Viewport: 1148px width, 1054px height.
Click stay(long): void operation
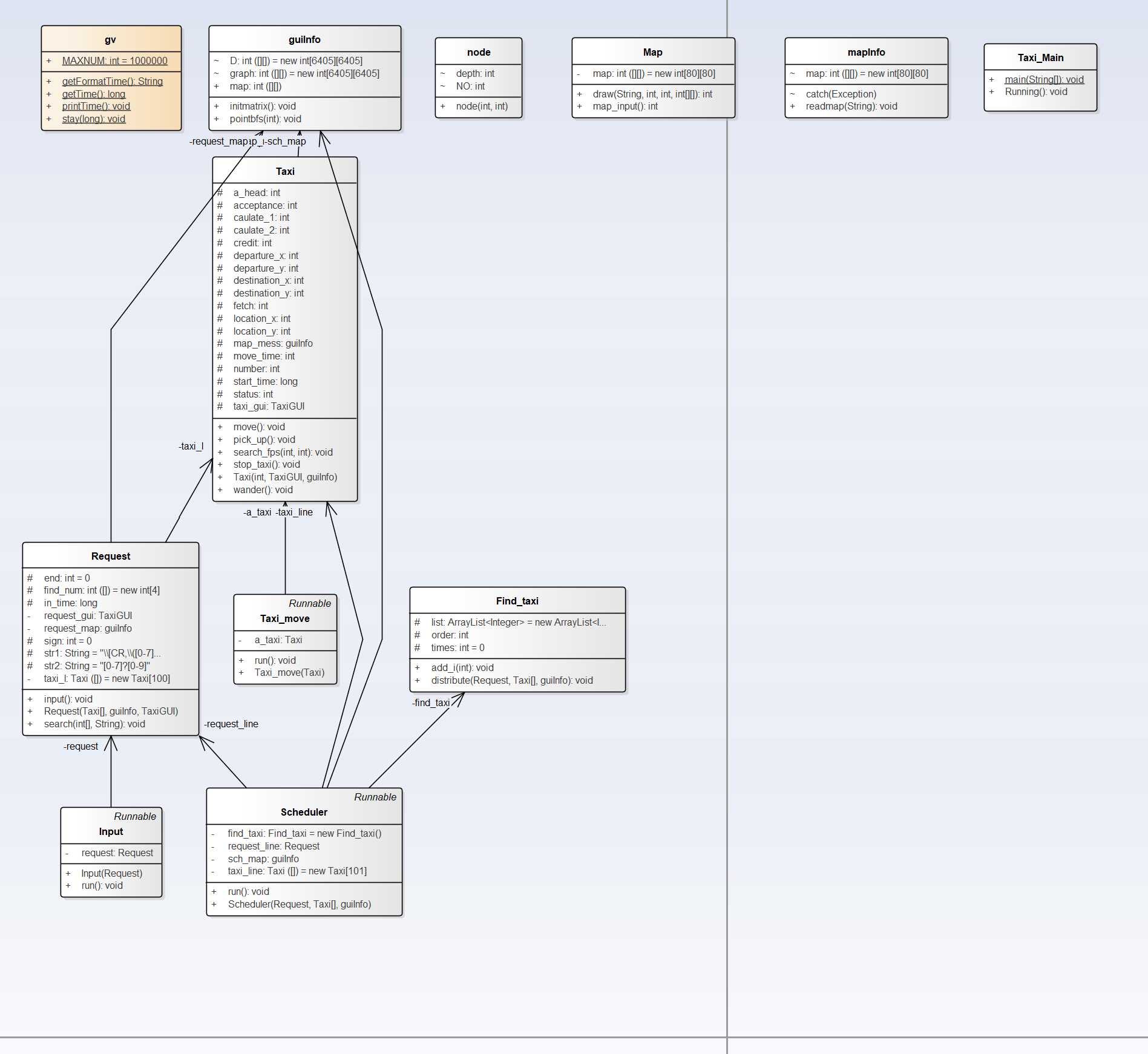click(93, 119)
